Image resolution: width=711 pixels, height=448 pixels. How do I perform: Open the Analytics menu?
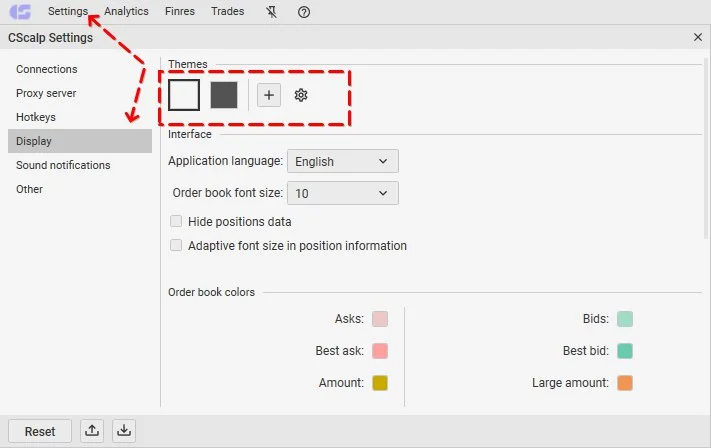(126, 11)
